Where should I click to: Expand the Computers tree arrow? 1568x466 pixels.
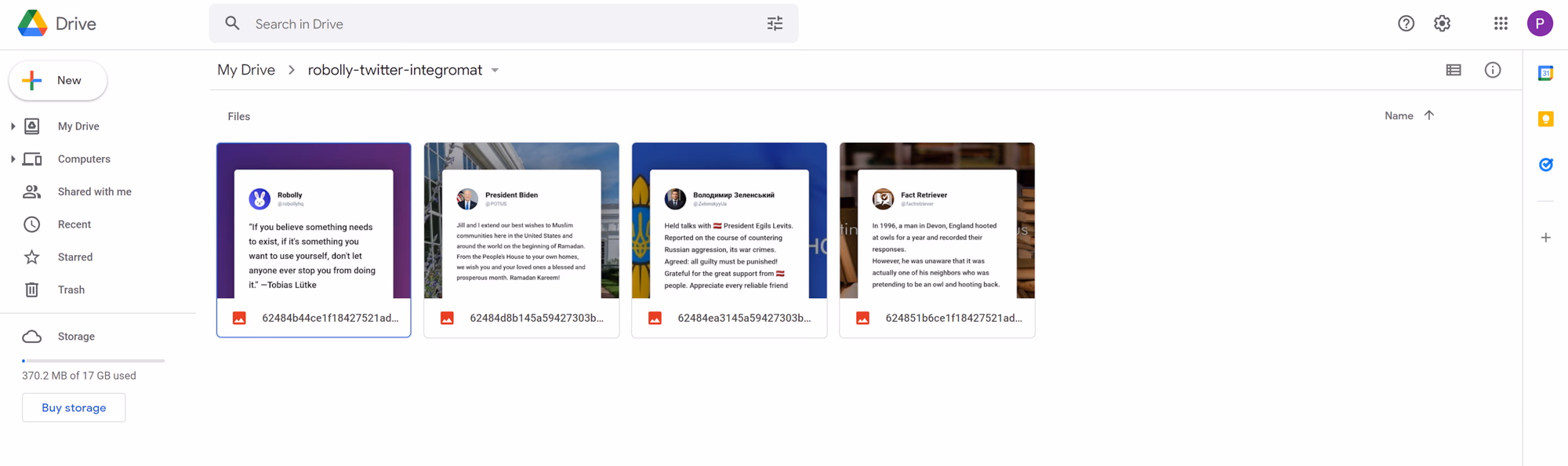pos(13,159)
